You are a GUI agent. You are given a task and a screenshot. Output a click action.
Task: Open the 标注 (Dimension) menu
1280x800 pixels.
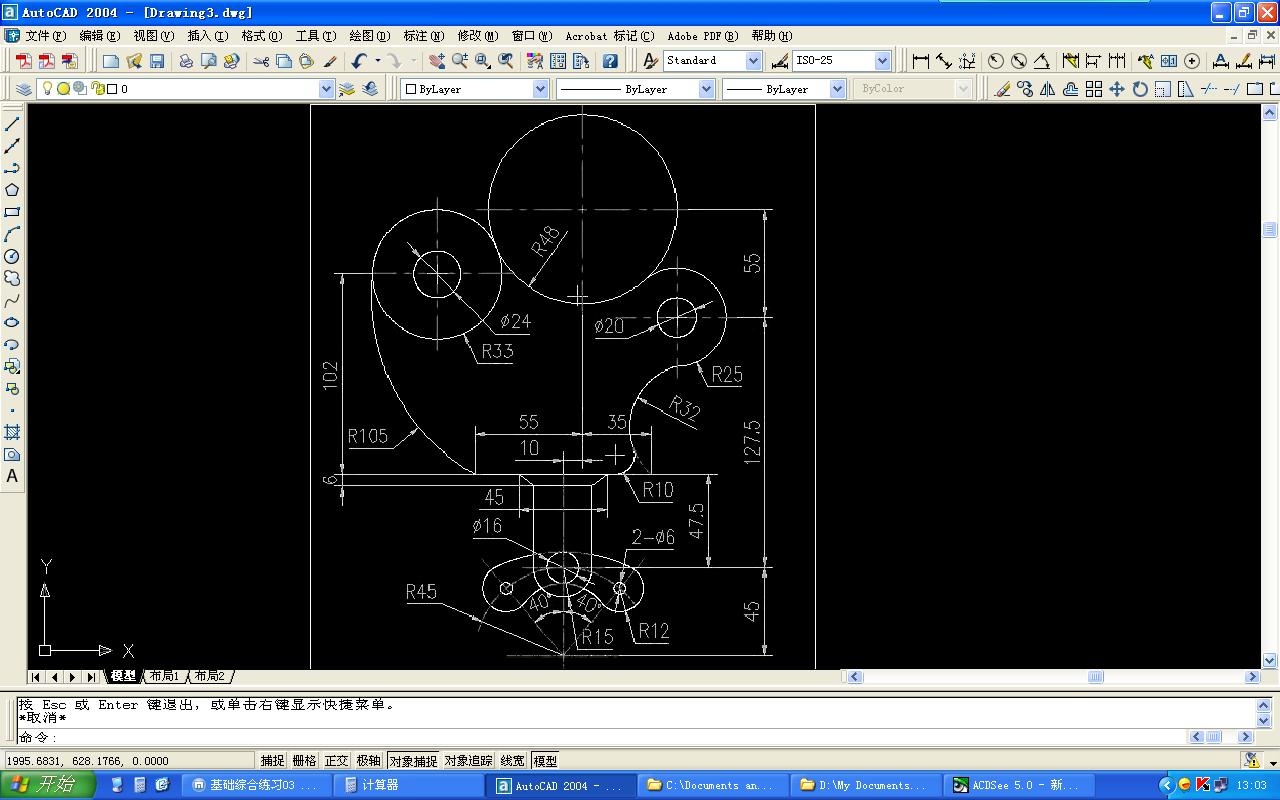(423, 36)
